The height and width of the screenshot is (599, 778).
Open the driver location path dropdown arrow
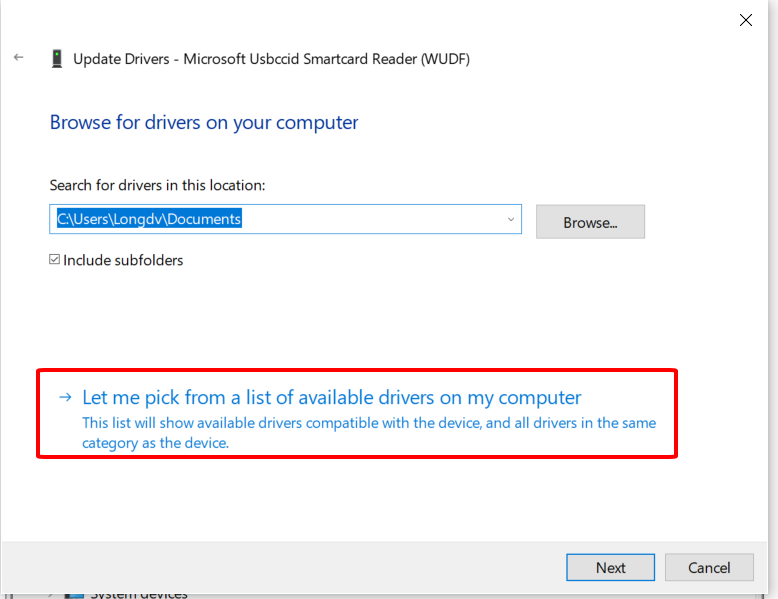[x=511, y=219]
